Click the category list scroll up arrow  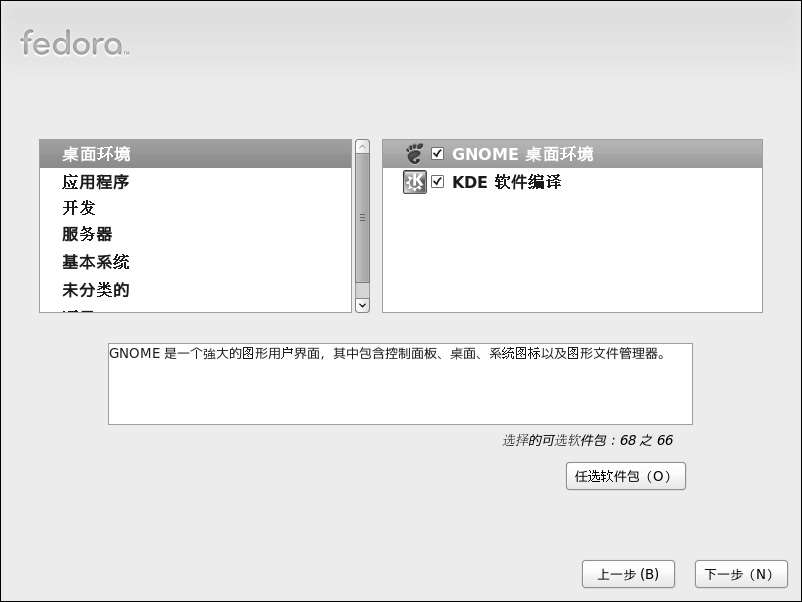point(362,147)
